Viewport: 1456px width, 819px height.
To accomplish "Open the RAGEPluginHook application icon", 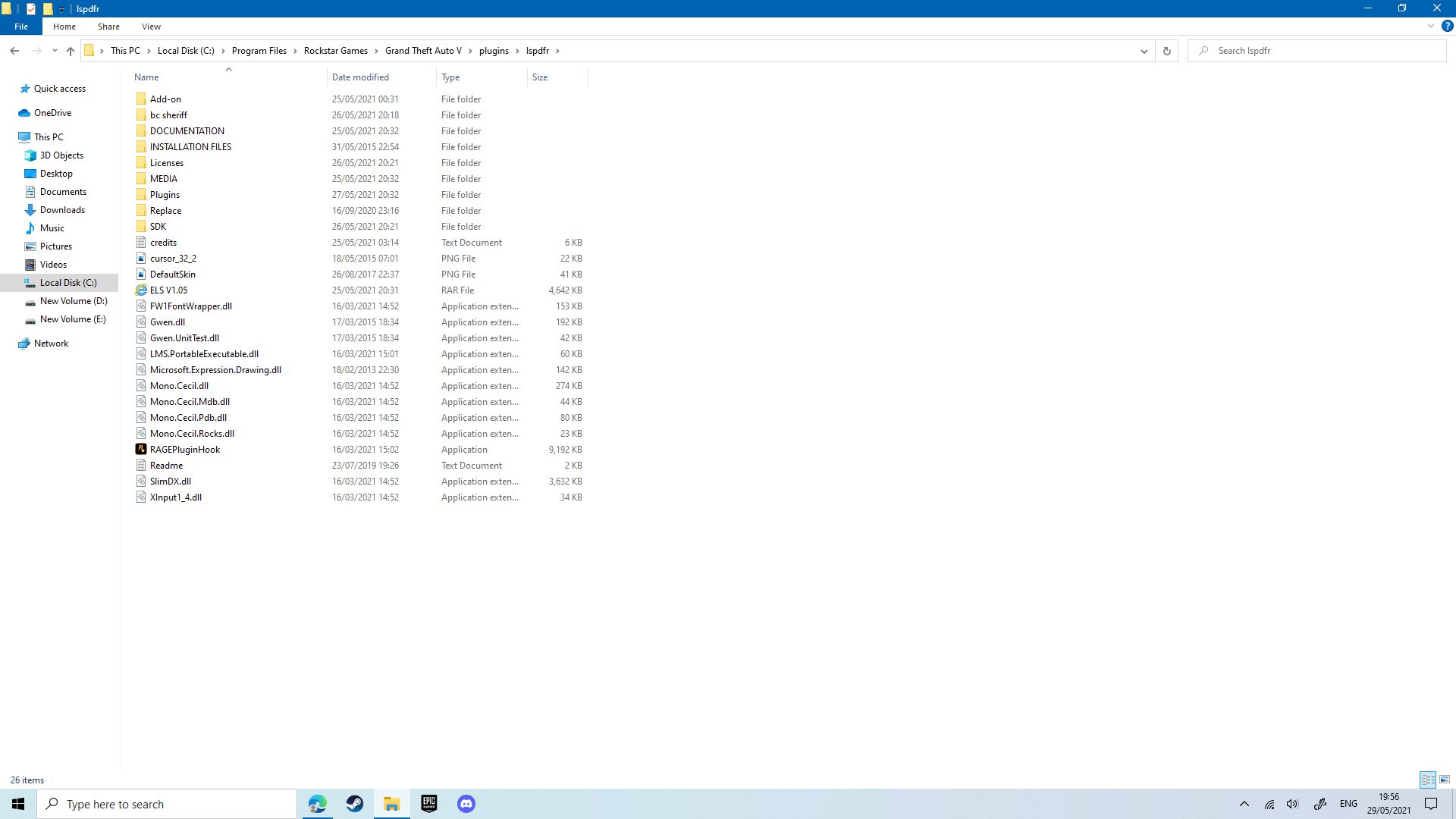I will (x=141, y=450).
